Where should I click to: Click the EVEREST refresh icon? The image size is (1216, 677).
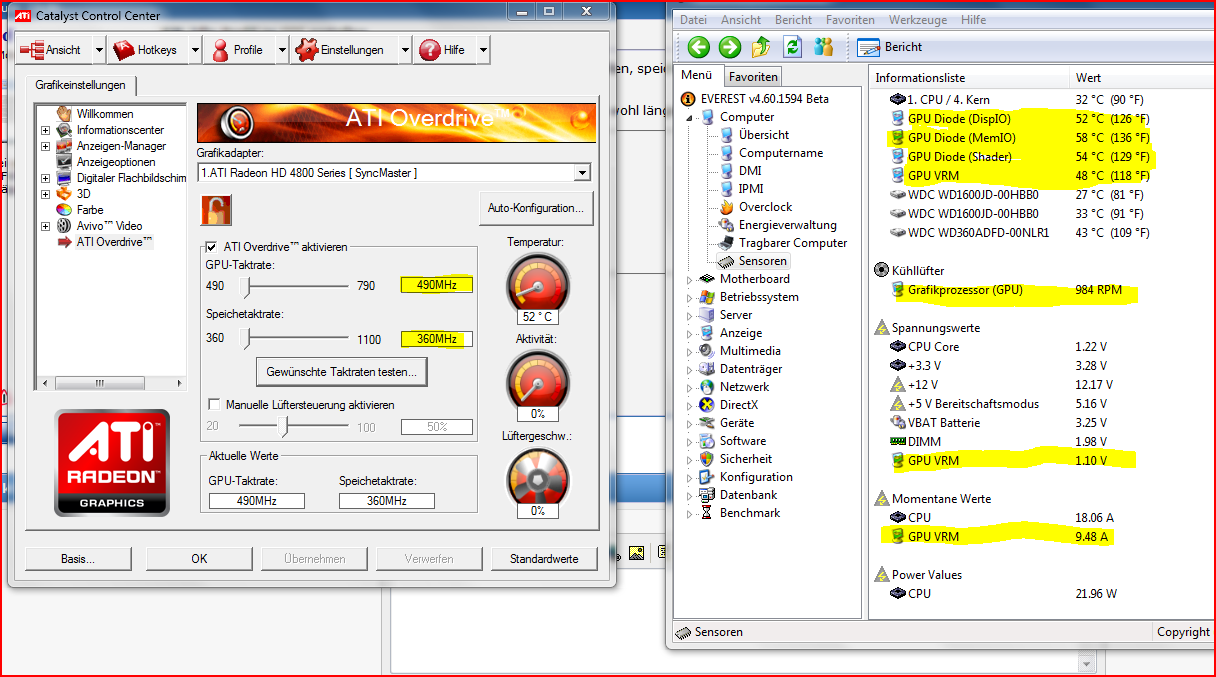point(793,47)
